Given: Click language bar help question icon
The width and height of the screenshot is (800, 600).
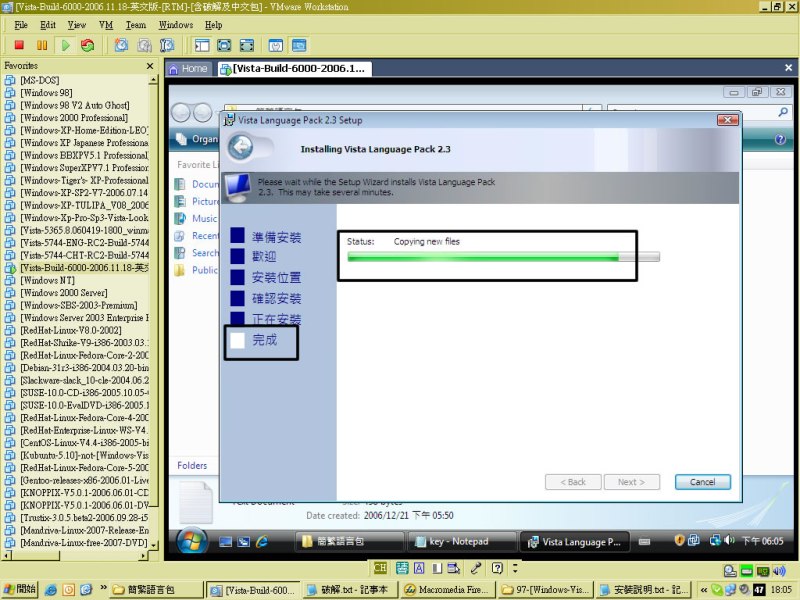Looking at the screenshot, I should point(497,568).
